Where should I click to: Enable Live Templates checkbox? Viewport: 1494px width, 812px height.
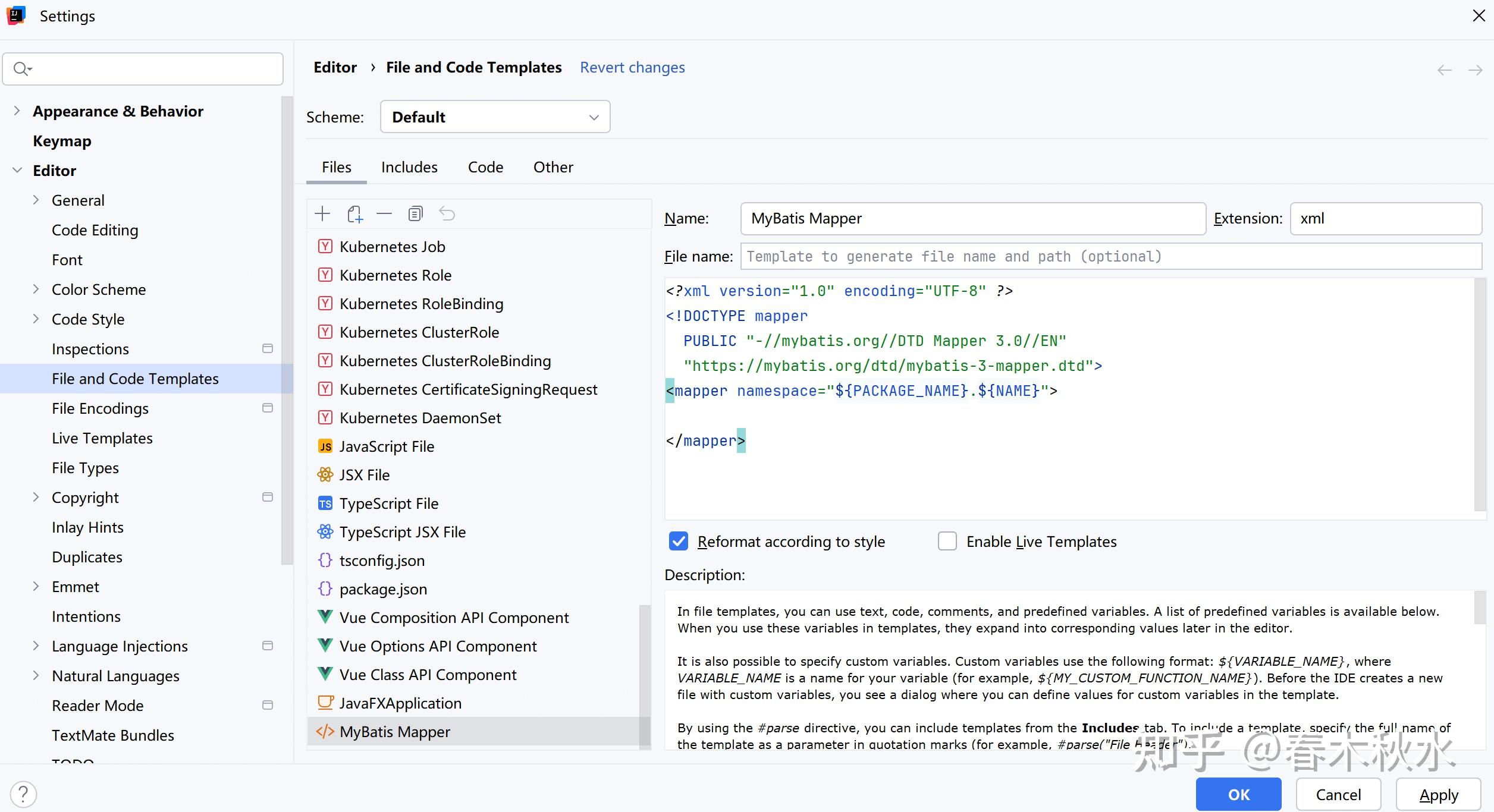[947, 542]
